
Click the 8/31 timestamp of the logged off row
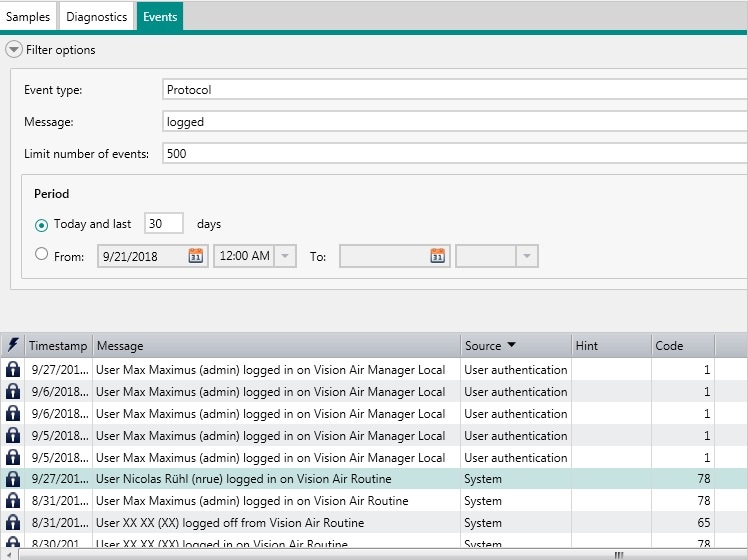click(60, 523)
